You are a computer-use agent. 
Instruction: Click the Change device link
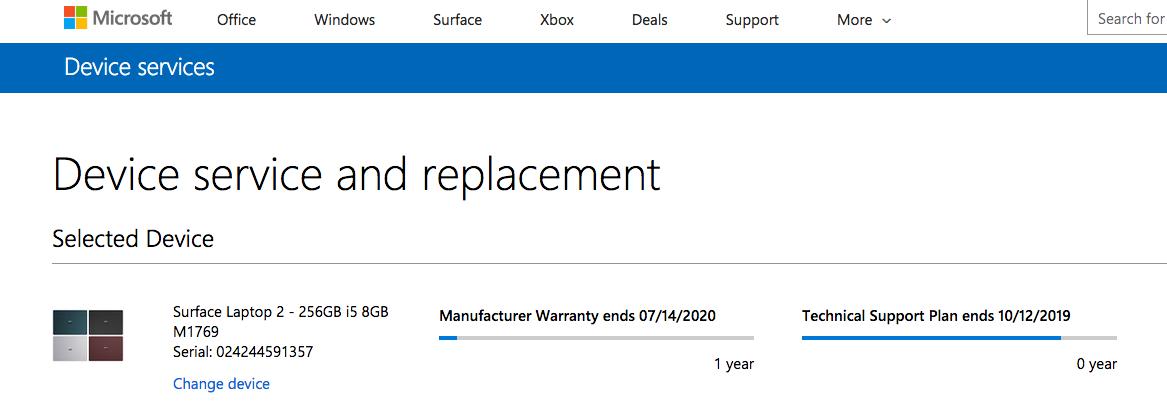coord(221,384)
